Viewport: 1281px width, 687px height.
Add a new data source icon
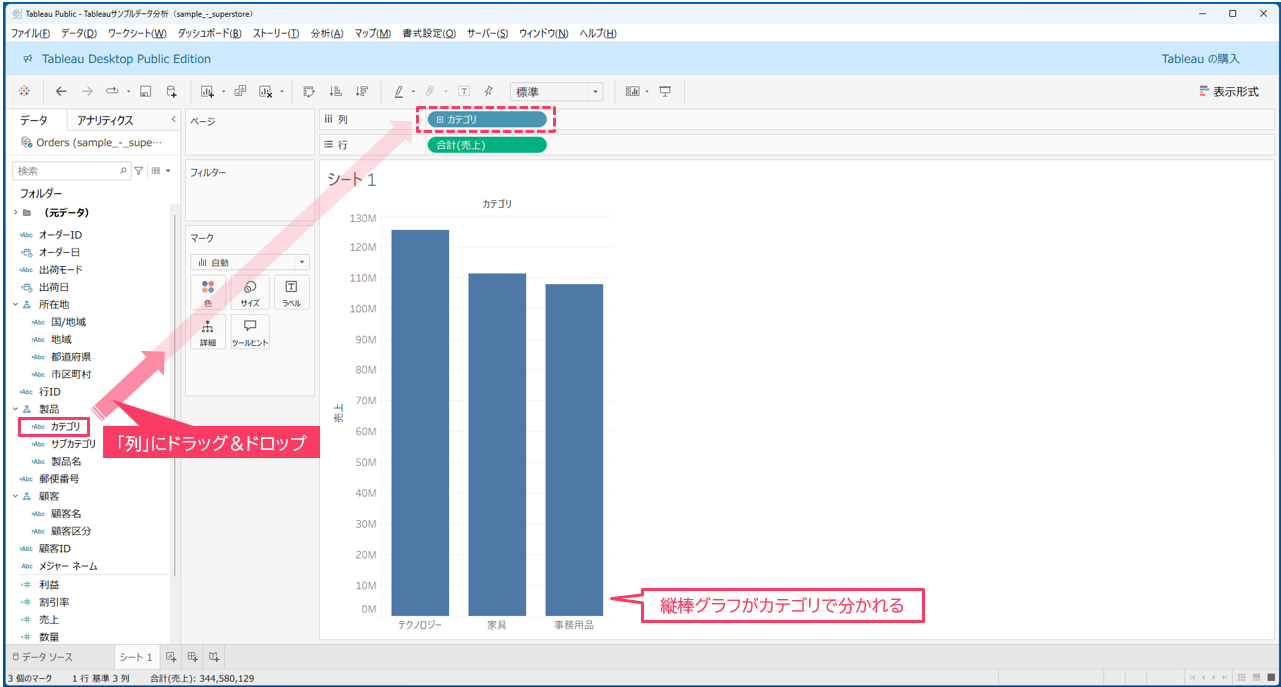pyautogui.click(x=171, y=91)
